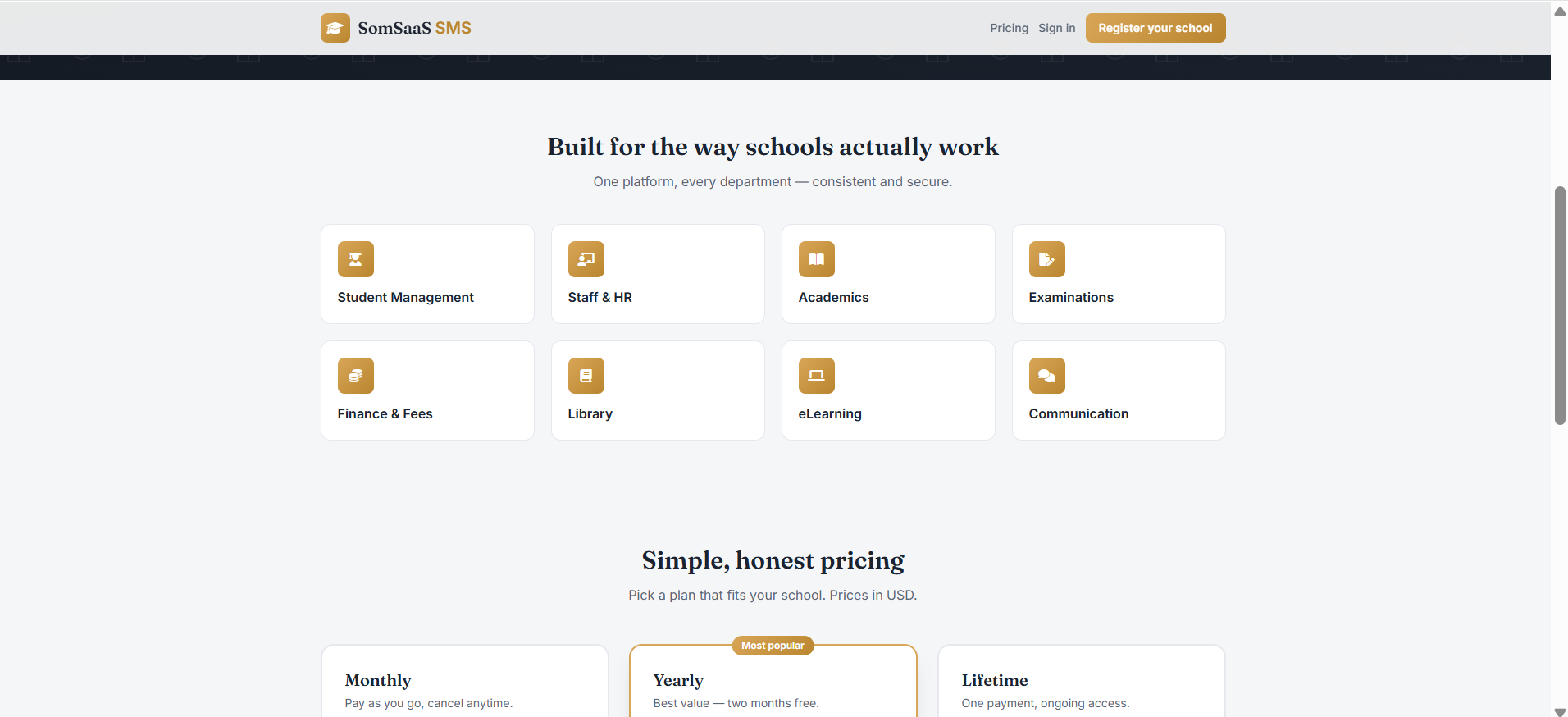
Task: Click the eLearning laptop icon
Action: point(817,376)
